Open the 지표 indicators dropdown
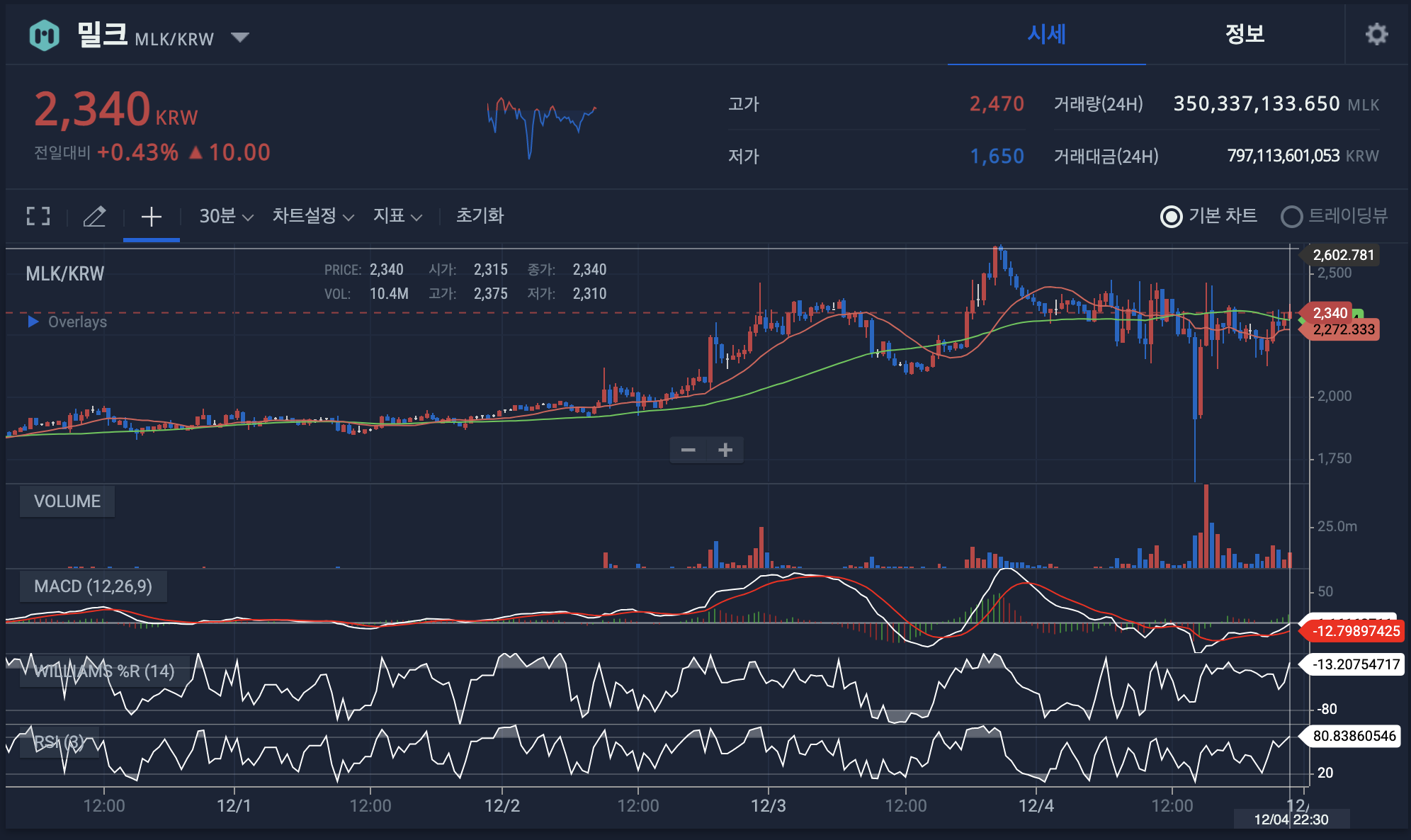Viewport: 1411px width, 840px height. point(397,216)
